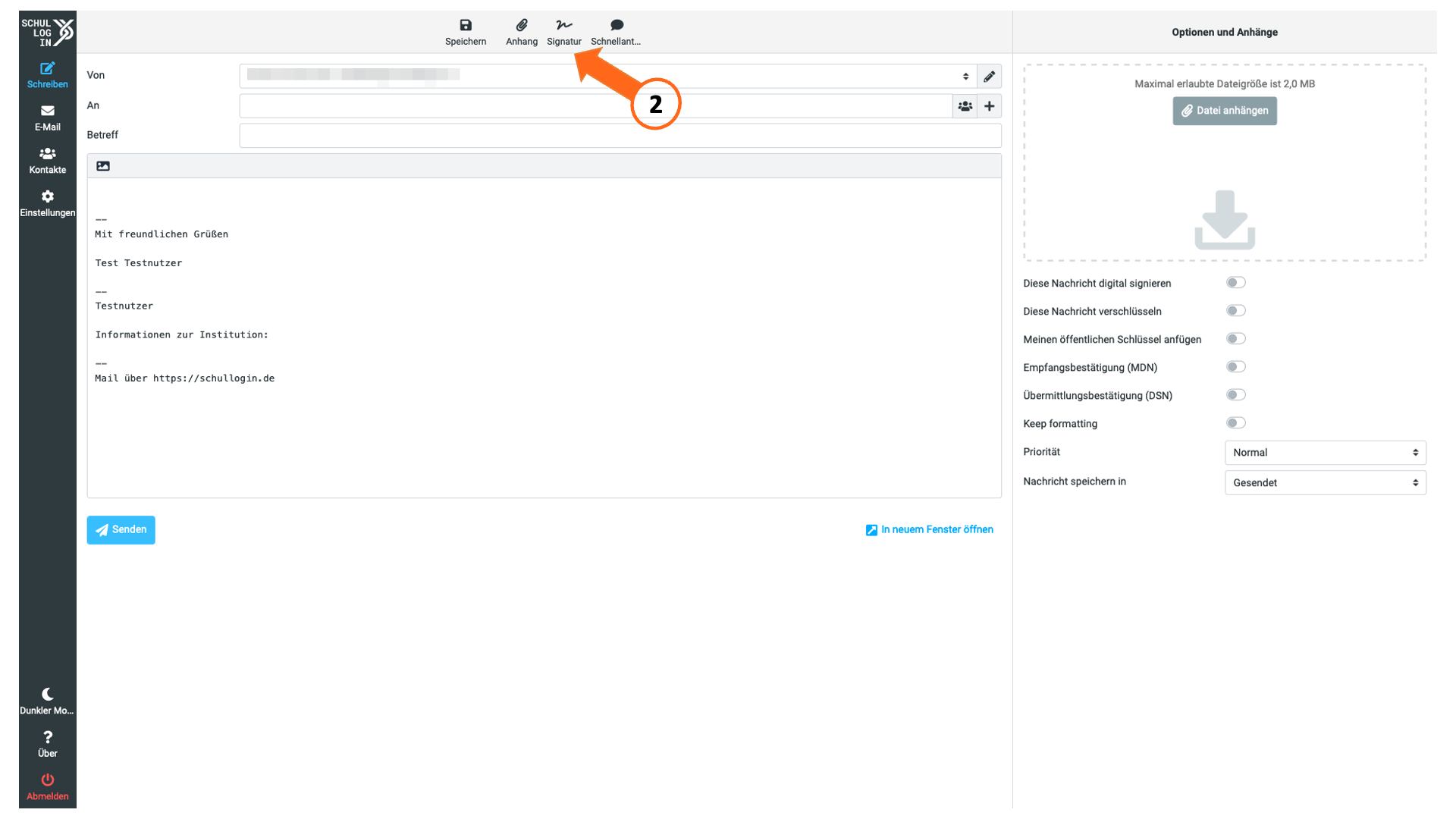Click the line 'Test Testnutzer'
The image size is (1456, 819).
tap(139, 263)
